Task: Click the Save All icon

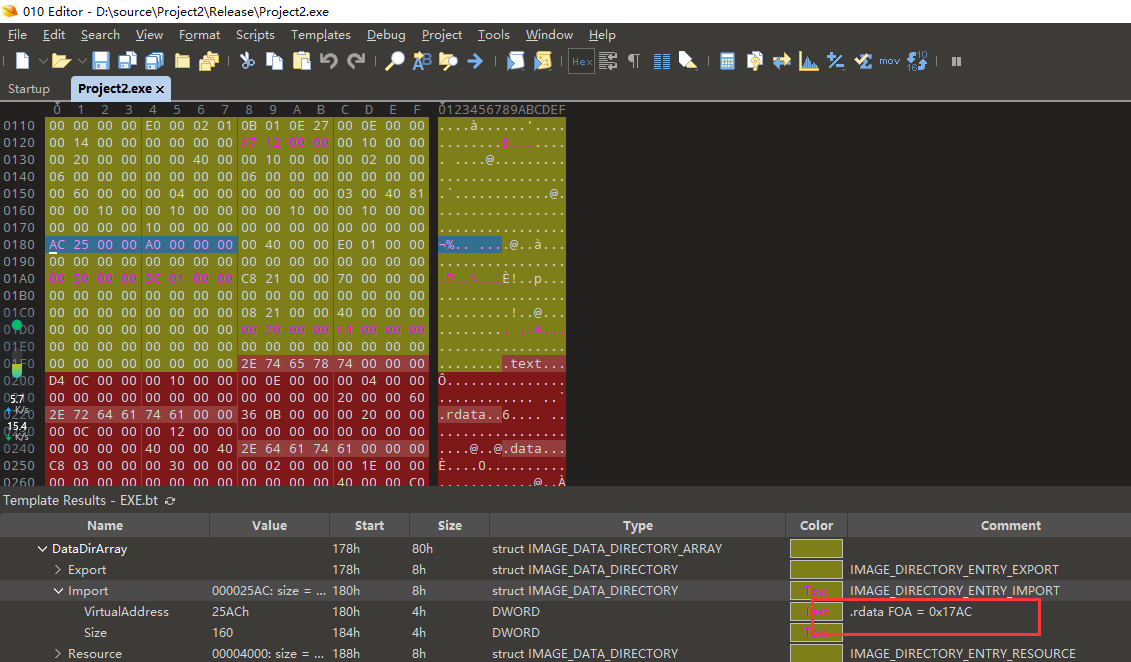Action: click(x=154, y=61)
